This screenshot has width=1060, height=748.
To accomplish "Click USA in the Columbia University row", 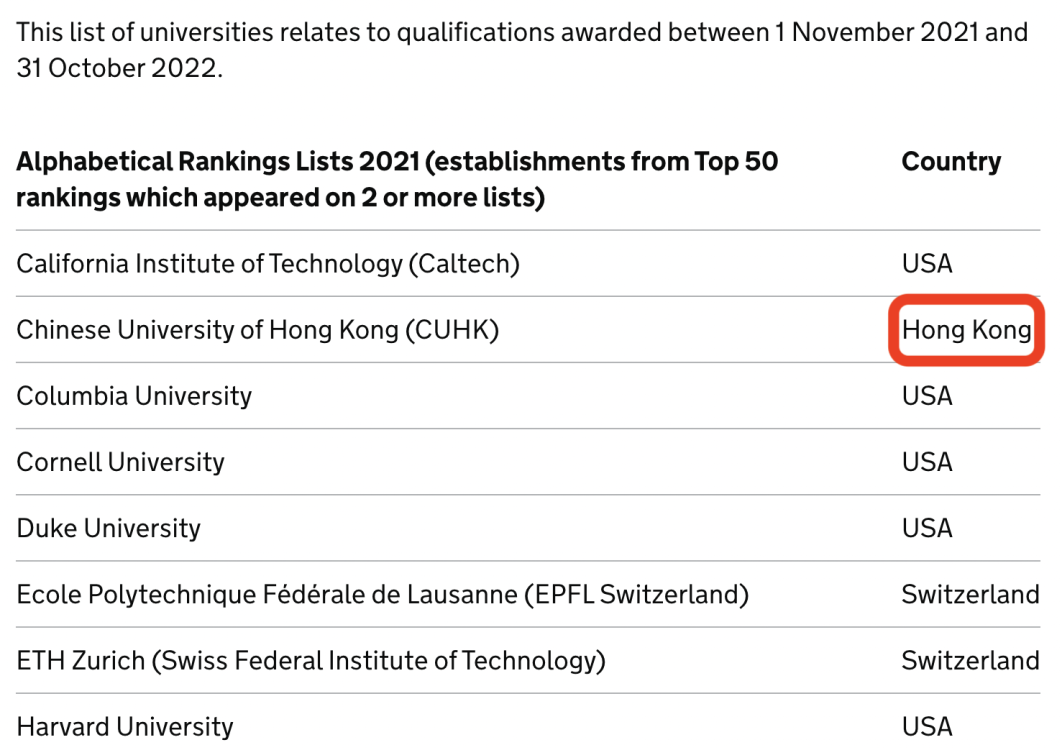I will [x=927, y=396].
